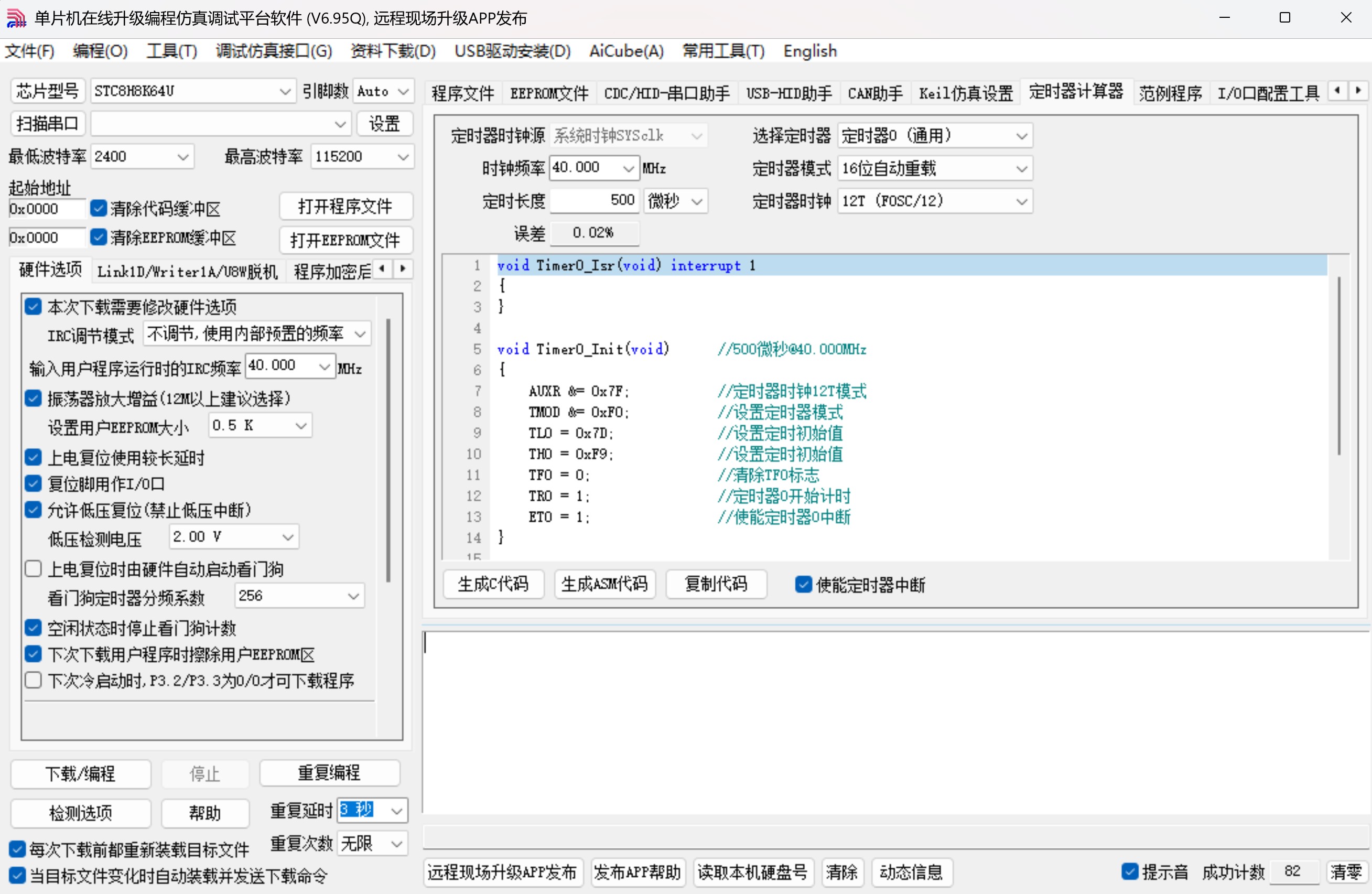Switch to 程序文件 tab
This screenshot has width=1372, height=894.
coord(462,93)
